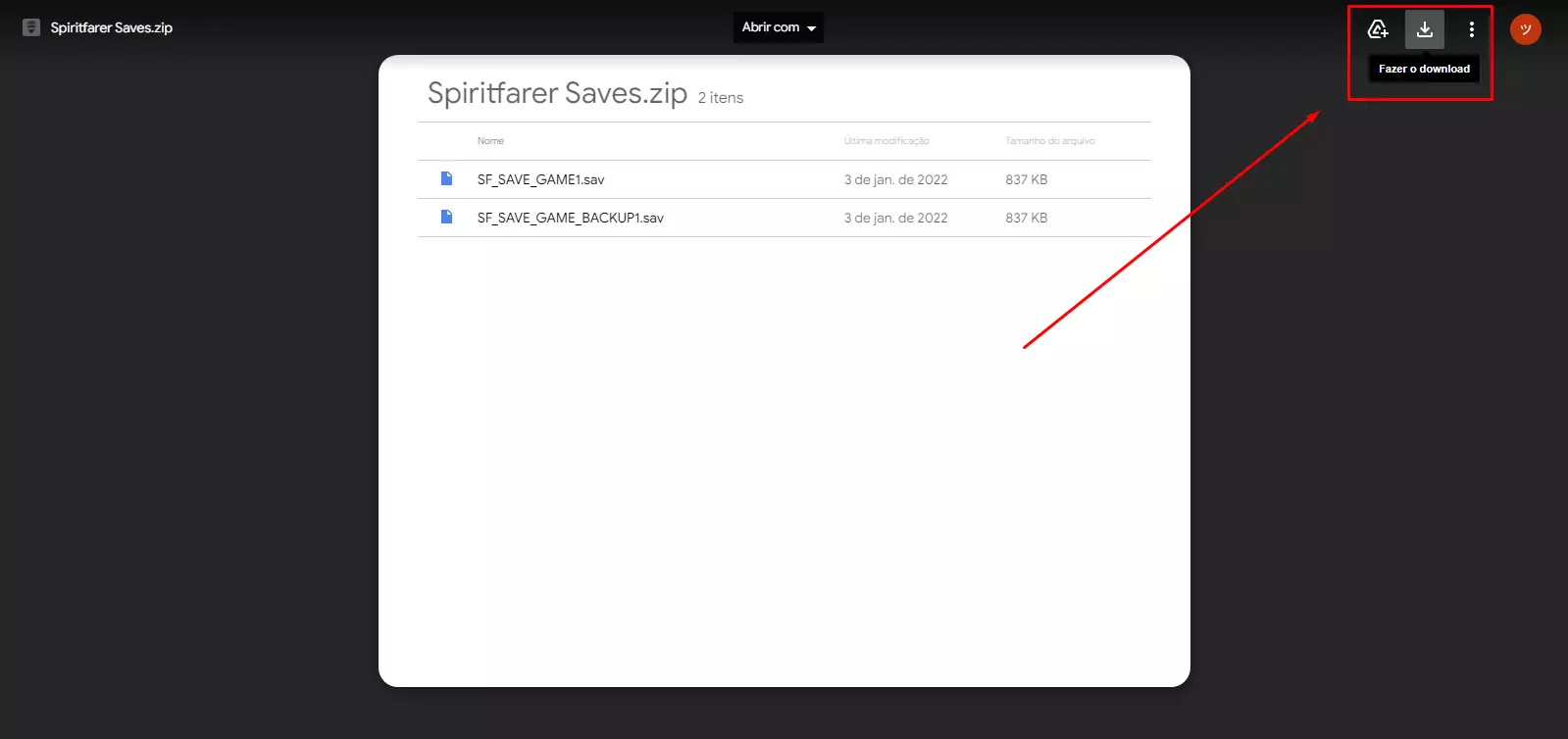Click the 837 KB size of SF_SAVE_GAME1.sav
The image size is (1568, 739).
click(x=1027, y=179)
